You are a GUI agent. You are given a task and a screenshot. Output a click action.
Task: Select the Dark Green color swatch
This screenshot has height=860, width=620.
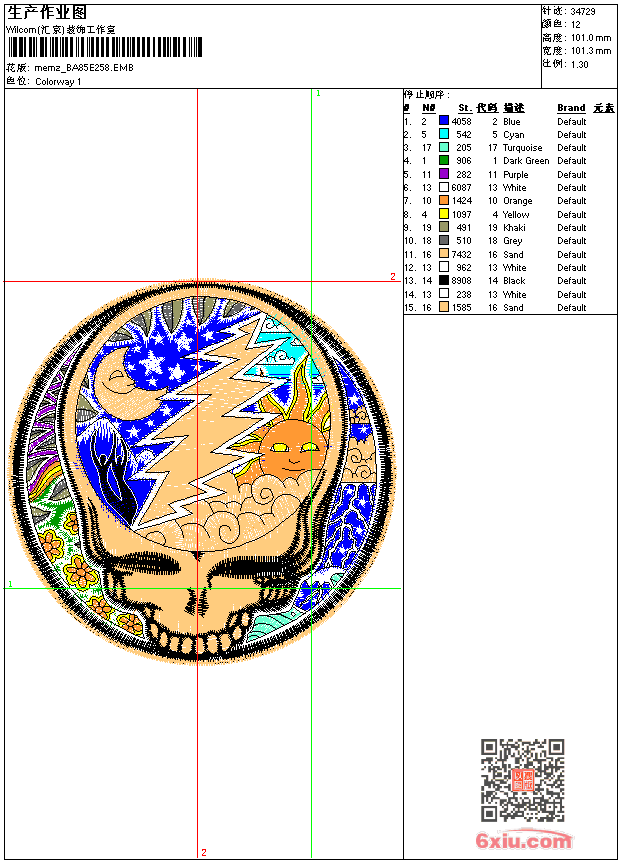[444, 160]
